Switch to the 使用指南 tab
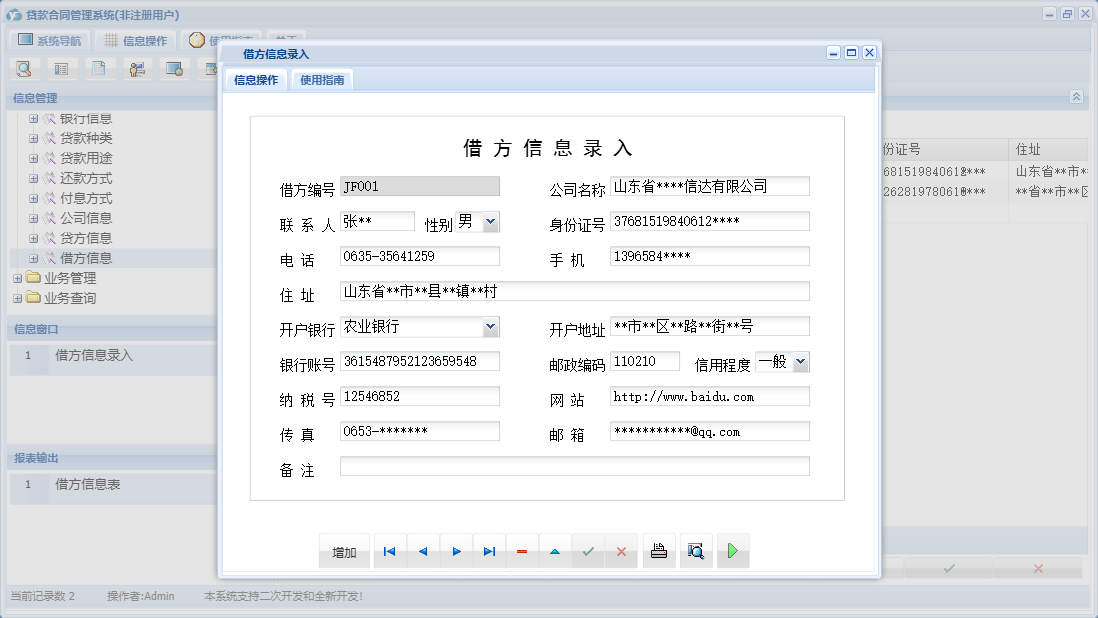 [x=322, y=80]
